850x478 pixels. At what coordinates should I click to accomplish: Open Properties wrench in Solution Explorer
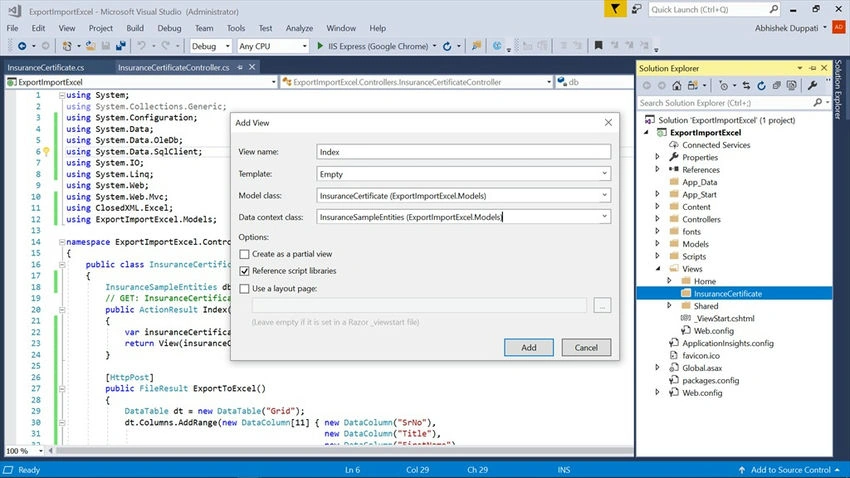click(812, 86)
